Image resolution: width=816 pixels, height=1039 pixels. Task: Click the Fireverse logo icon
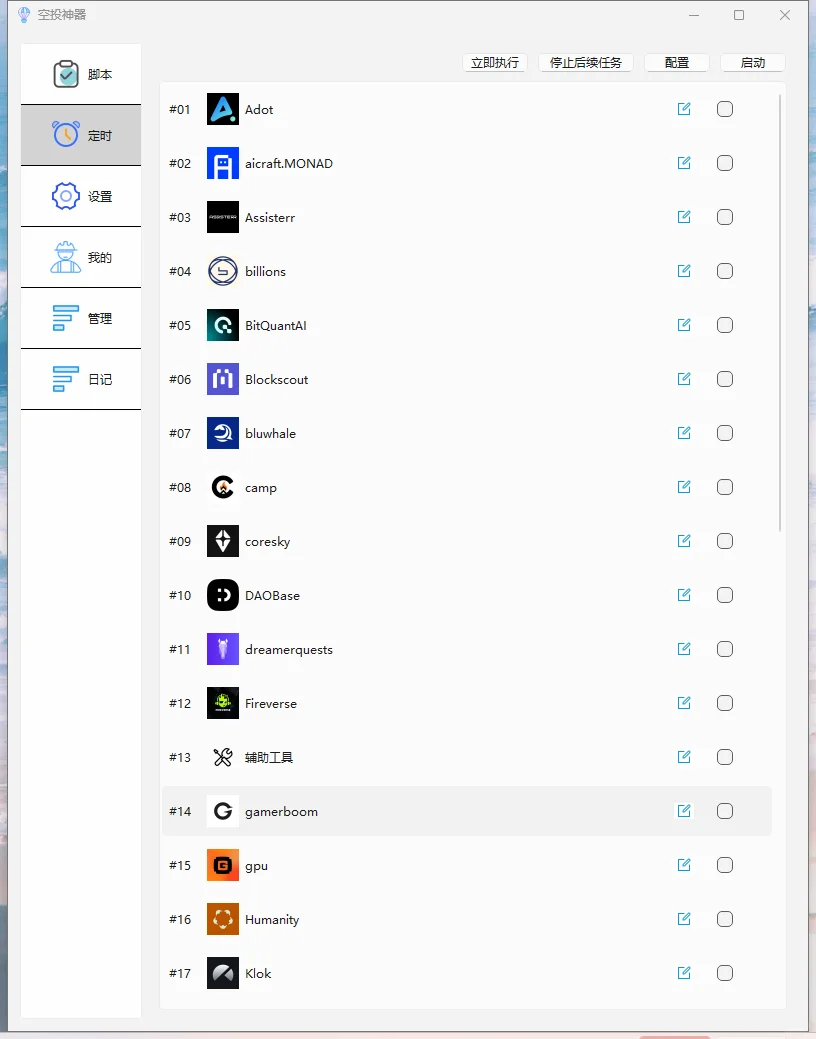click(x=223, y=703)
